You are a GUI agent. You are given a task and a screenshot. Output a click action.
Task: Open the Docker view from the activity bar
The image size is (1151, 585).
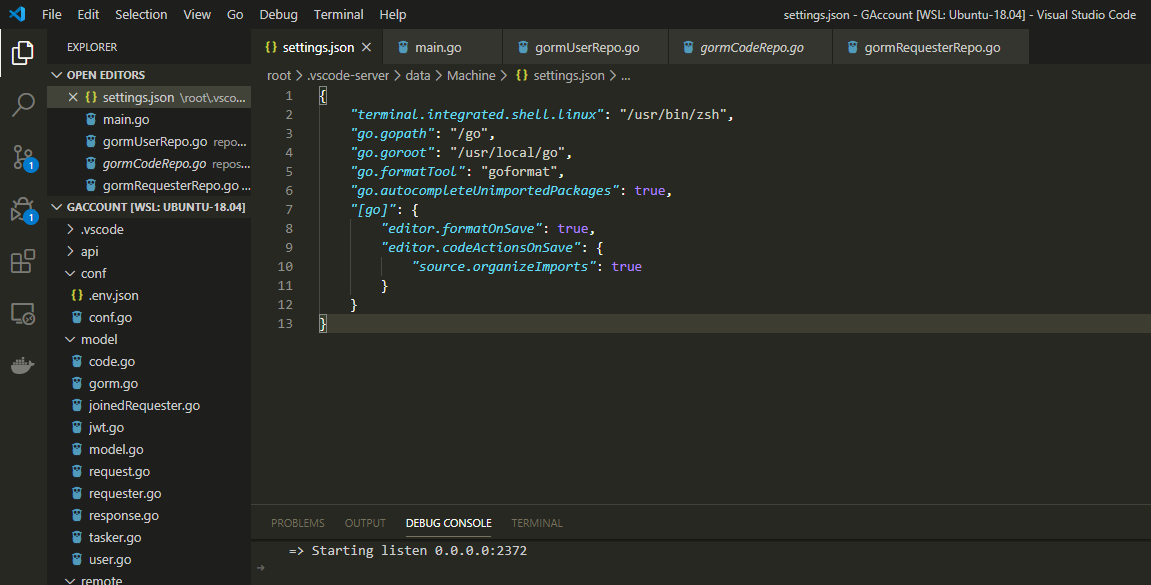tap(24, 365)
